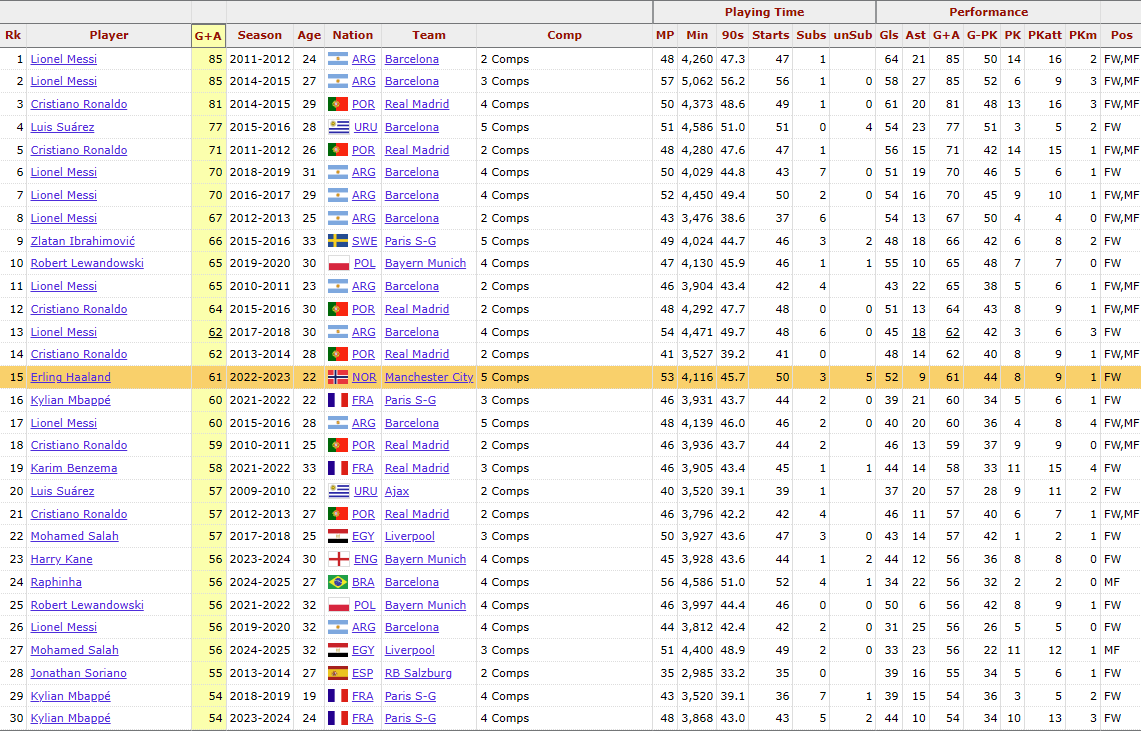Image resolution: width=1141 pixels, height=731 pixels.
Task: Open ENG nation link
Action: coord(365,559)
